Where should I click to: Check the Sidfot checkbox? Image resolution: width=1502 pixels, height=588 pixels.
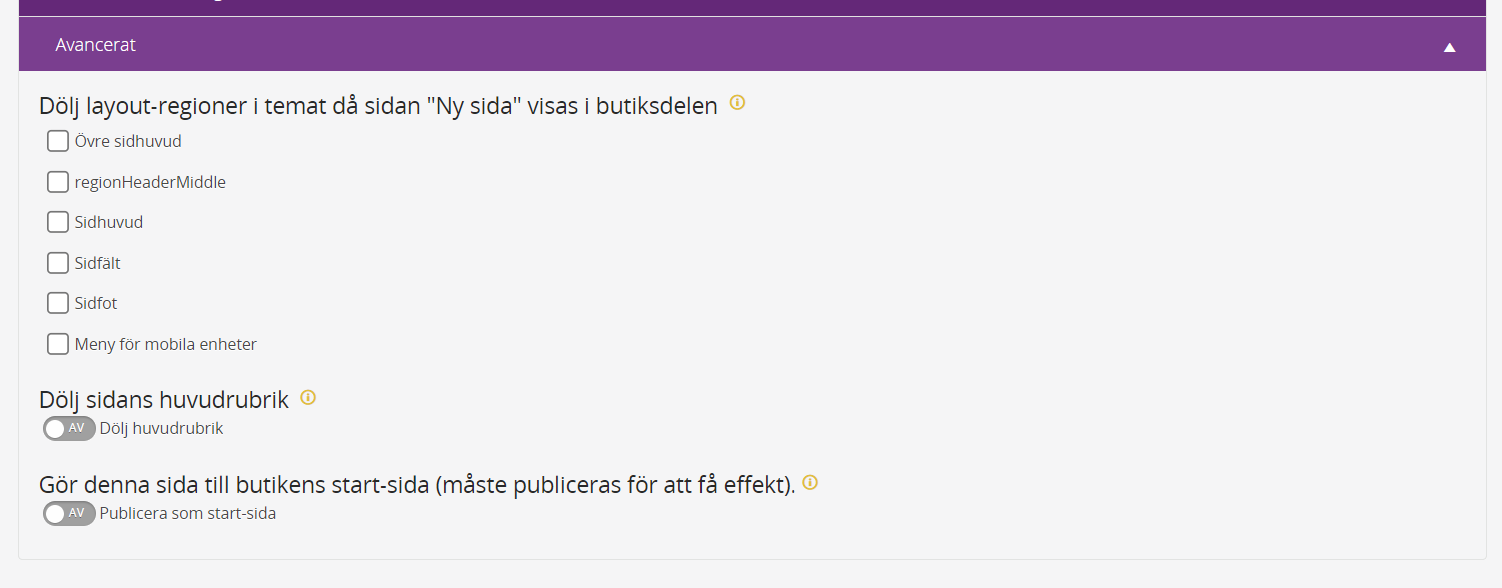coord(58,303)
